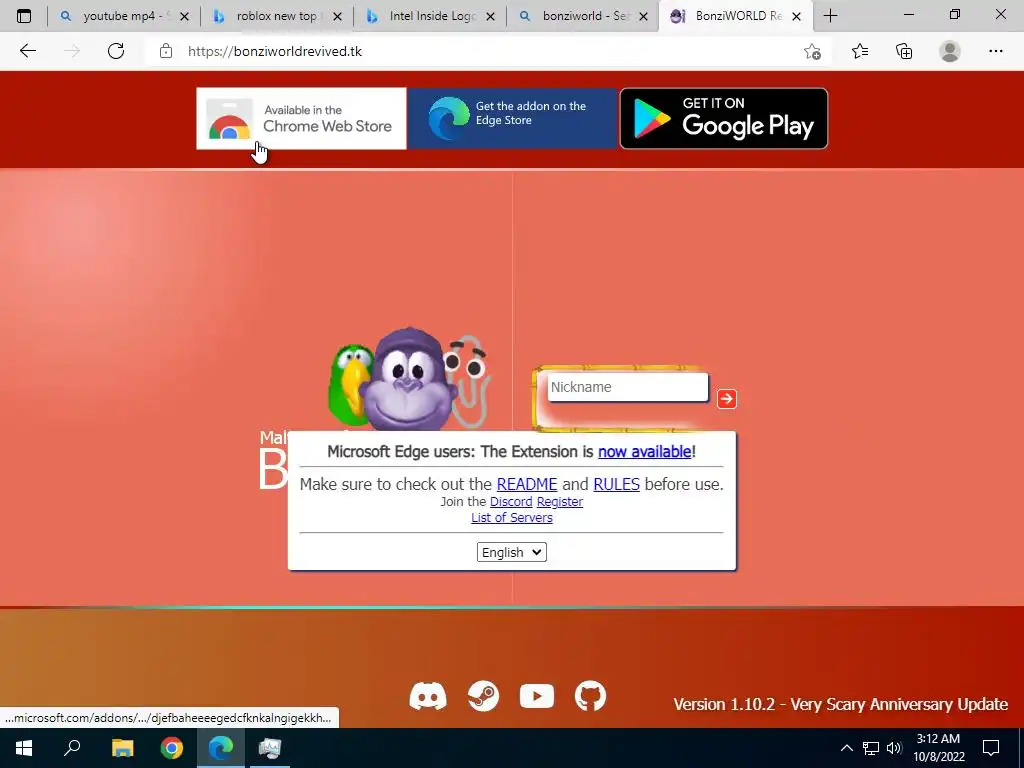Open the Windows Start menu
This screenshot has width=1024, height=768.
(x=24, y=748)
